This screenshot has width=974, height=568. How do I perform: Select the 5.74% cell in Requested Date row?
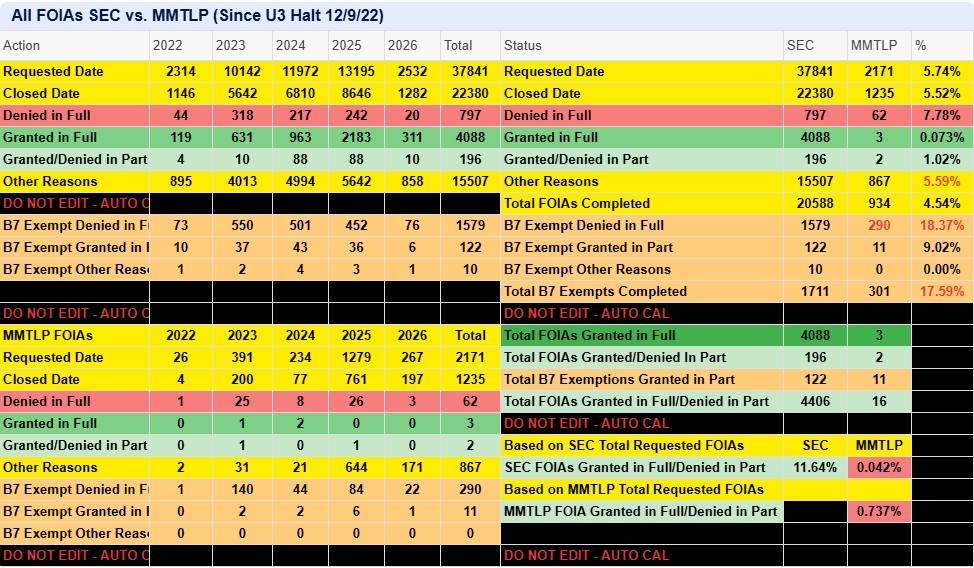pos(942,71)
